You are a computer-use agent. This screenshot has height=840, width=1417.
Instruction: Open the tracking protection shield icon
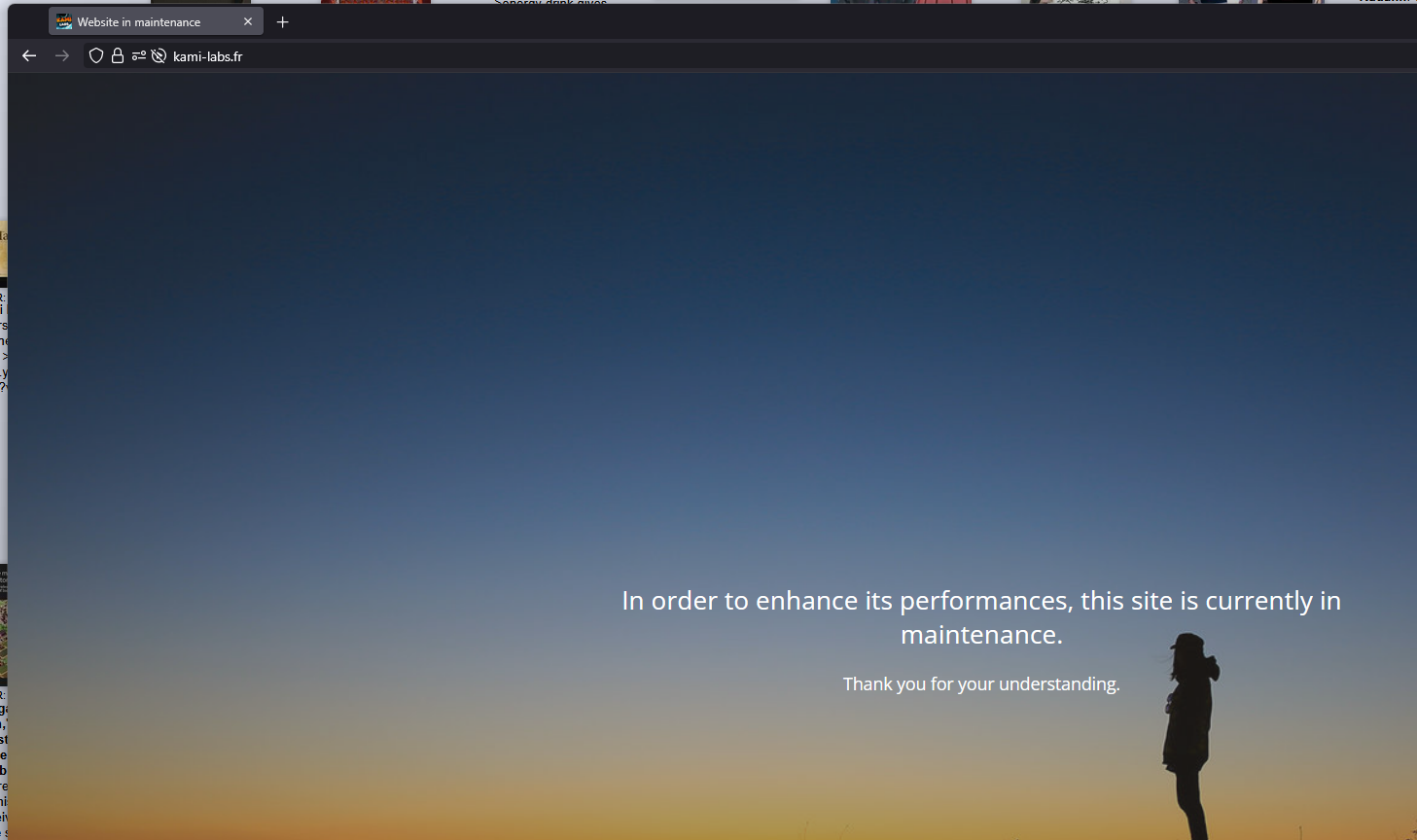(x=96, y=56)
